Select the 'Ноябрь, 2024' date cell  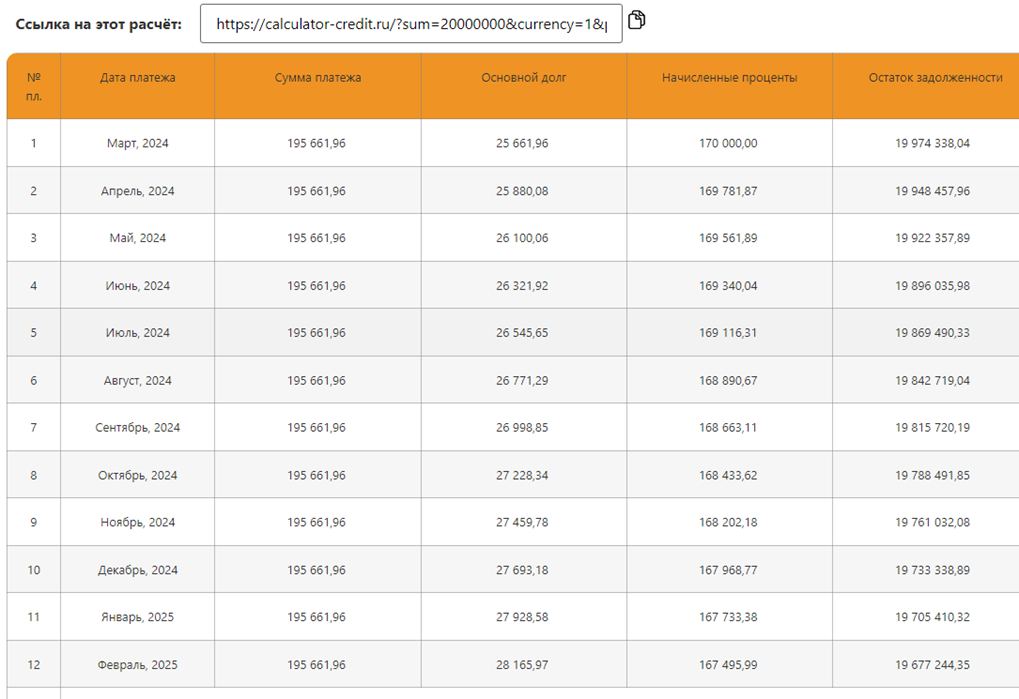click(137, 522)
